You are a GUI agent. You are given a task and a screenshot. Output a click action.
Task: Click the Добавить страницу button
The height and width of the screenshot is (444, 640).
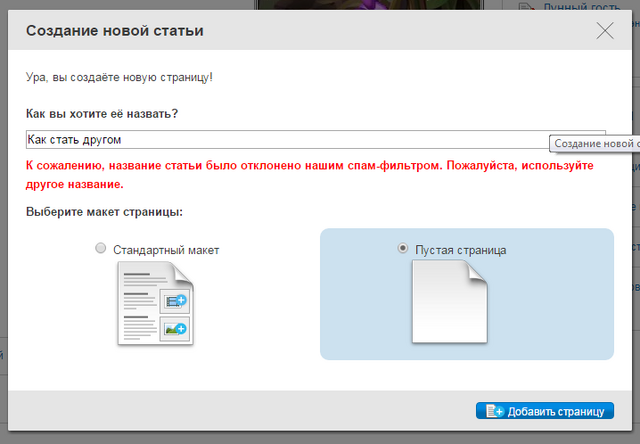(x=544, y=411)
